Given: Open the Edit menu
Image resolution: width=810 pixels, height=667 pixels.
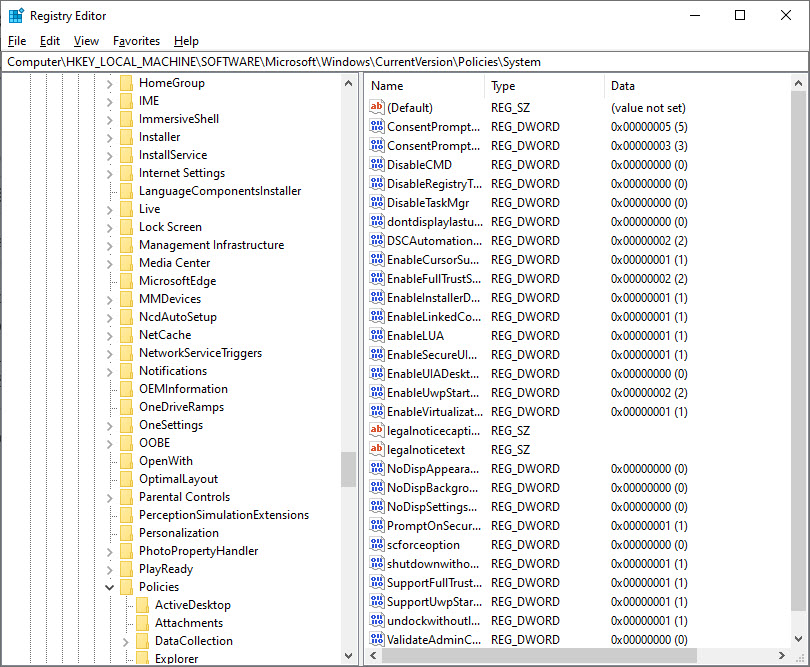Looking at the screenshot, I should coord(50,41).
